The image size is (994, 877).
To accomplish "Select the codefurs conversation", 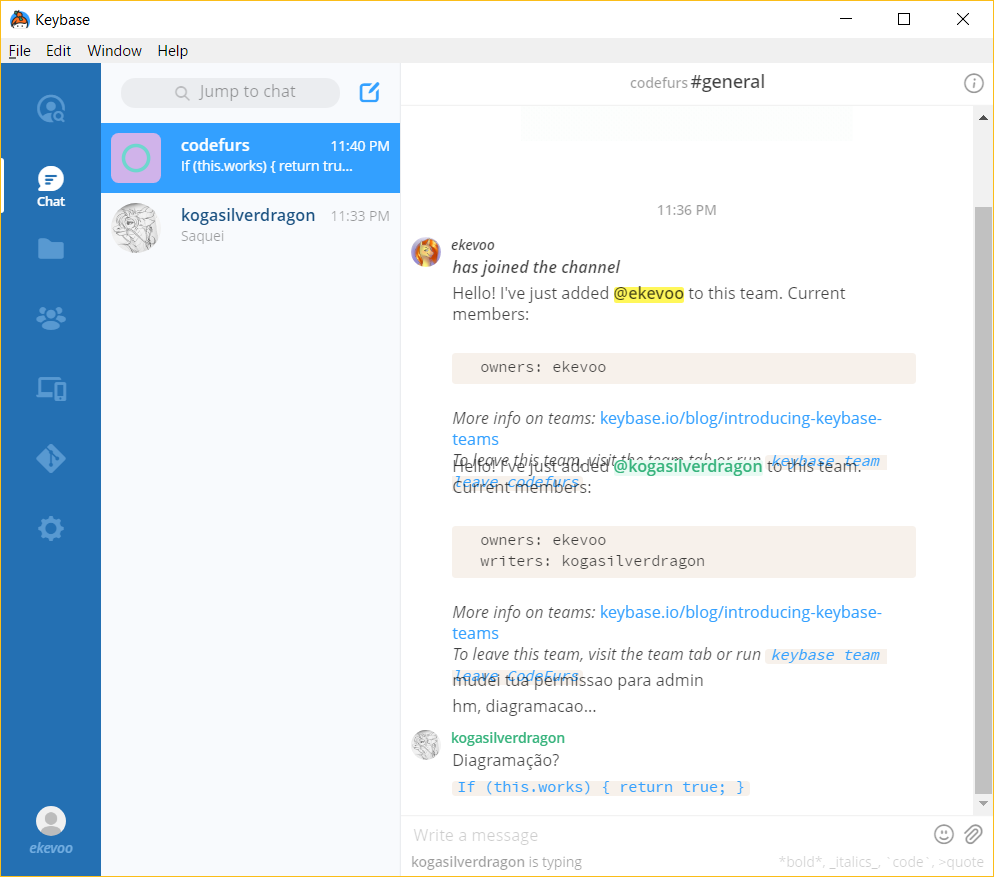I will [x=250, y=158].
